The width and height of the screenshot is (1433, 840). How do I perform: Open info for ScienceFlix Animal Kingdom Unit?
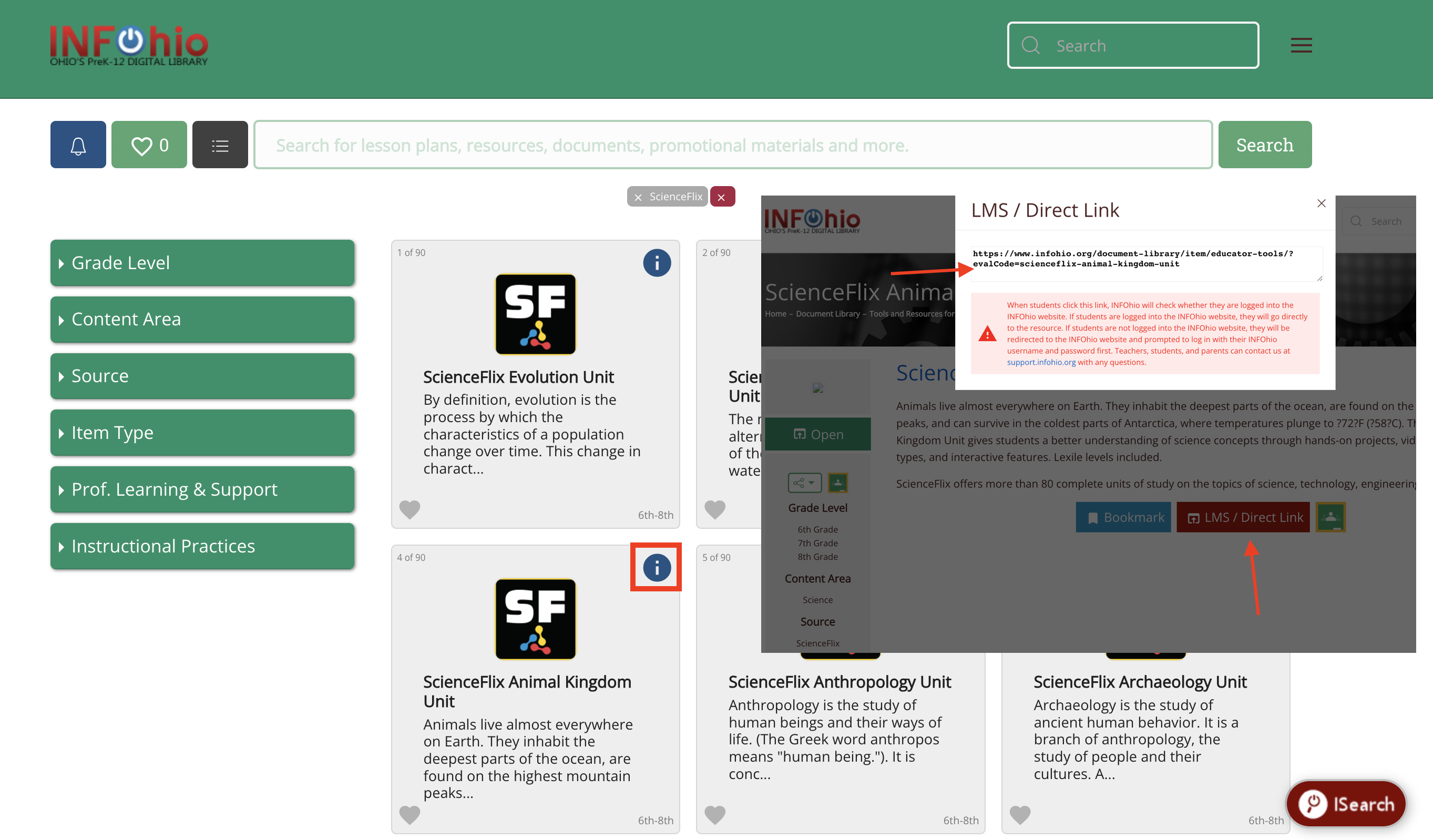pos(657,568)
